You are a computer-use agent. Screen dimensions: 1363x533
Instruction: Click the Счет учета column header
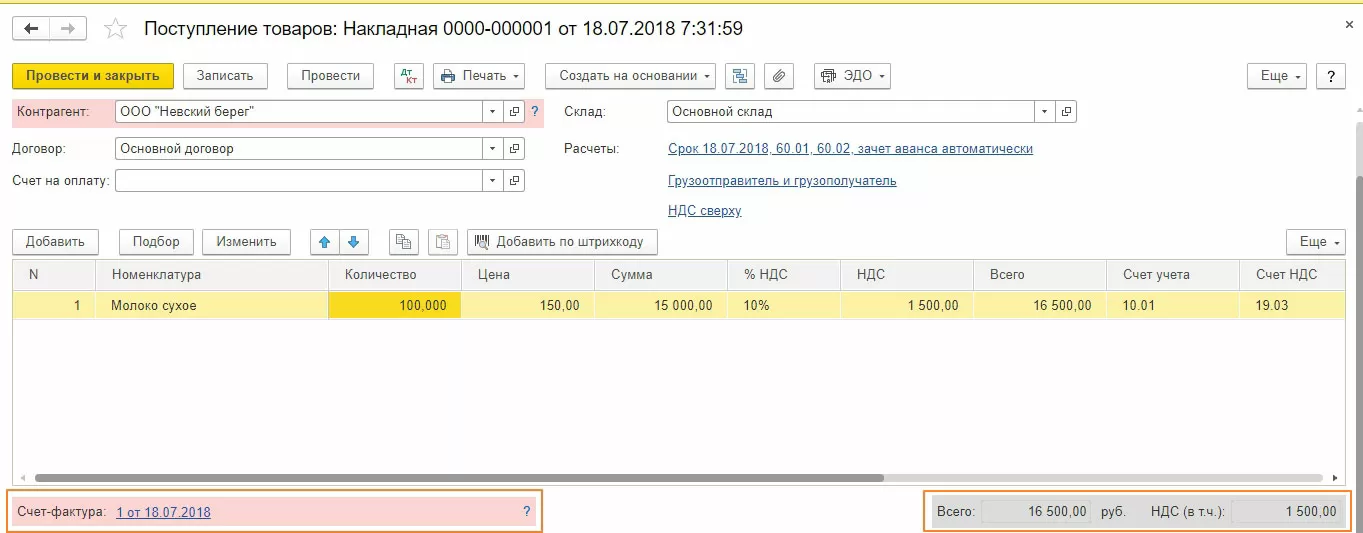point(1173,275)
